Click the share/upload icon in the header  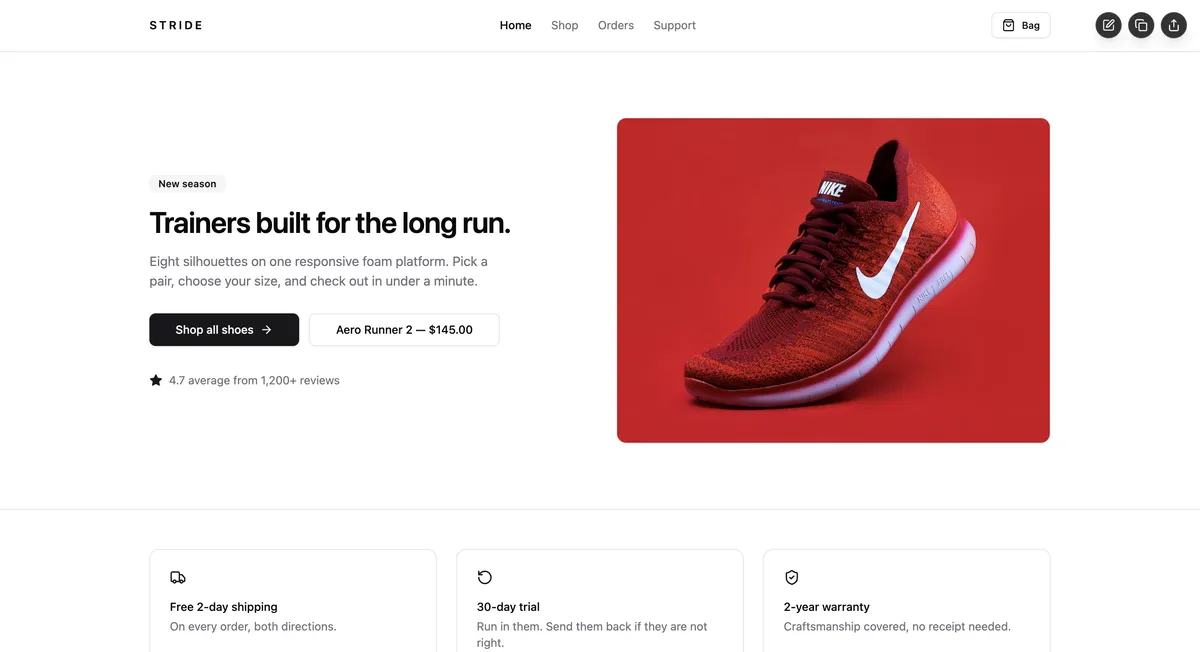pos(1174,25)
